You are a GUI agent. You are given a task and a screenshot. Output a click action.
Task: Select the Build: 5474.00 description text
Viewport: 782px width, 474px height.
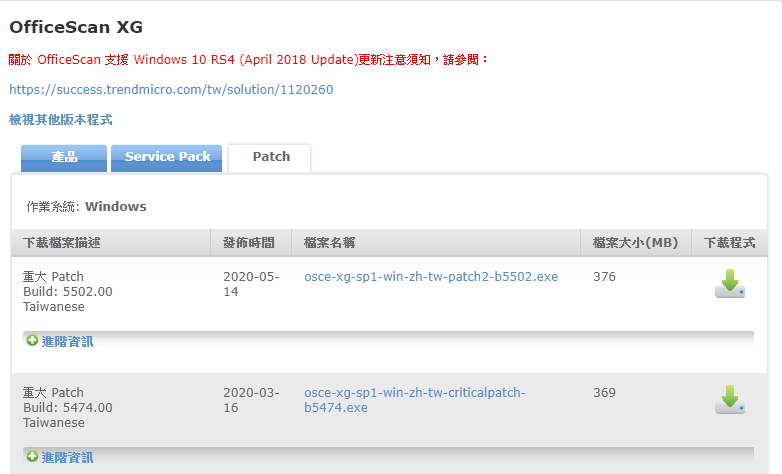tap(68, 408)
